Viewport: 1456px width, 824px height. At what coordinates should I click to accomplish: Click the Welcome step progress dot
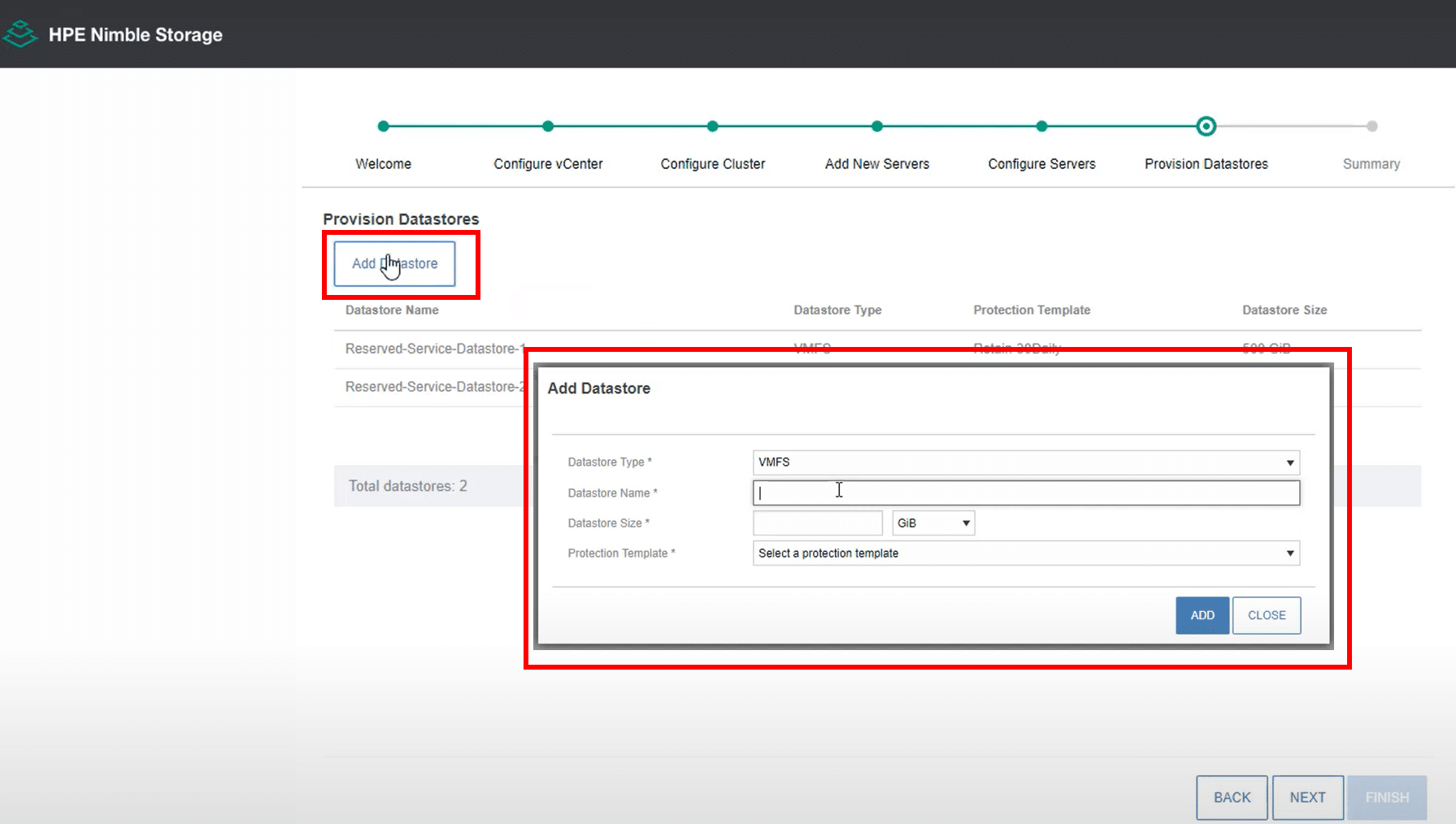[x=384, y=126]
